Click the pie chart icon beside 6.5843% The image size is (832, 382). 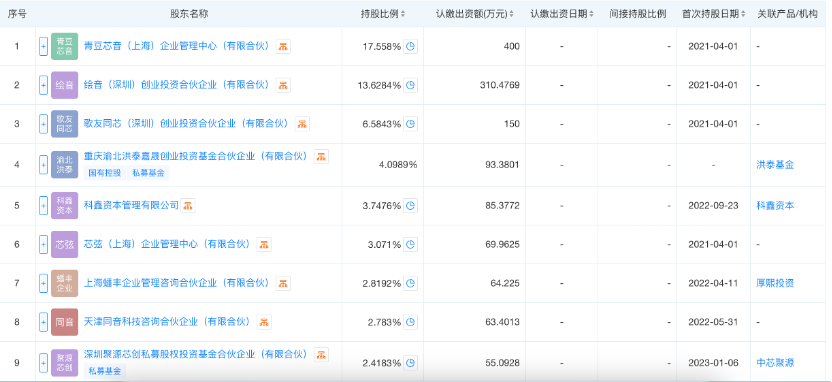point(410,124)
